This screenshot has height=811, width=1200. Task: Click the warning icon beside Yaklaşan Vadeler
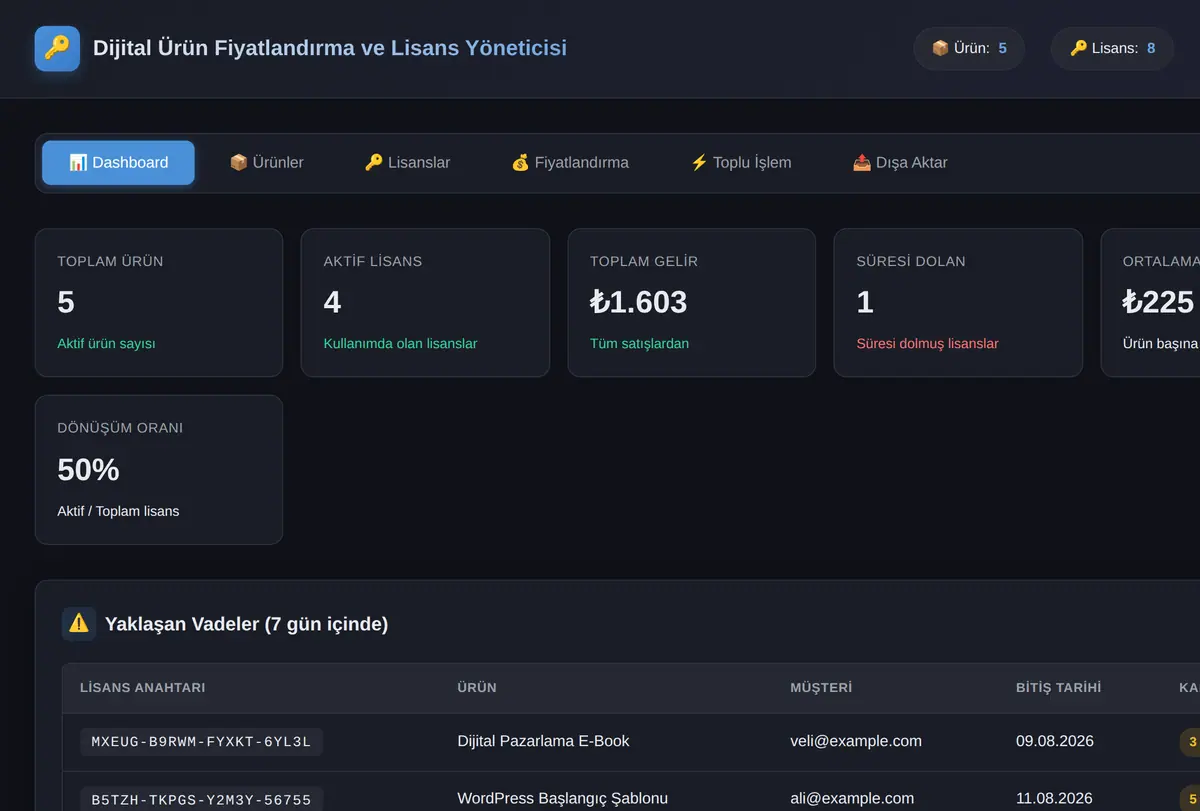79,624
